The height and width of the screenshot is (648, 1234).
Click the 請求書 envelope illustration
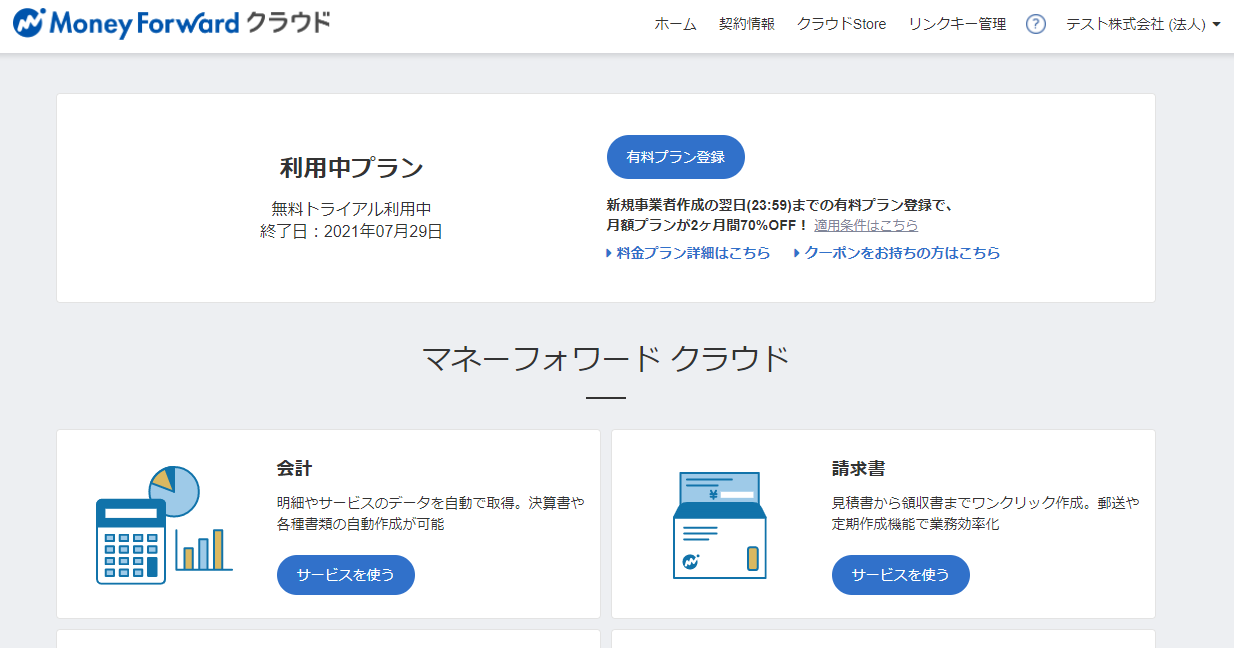[720, 525]
